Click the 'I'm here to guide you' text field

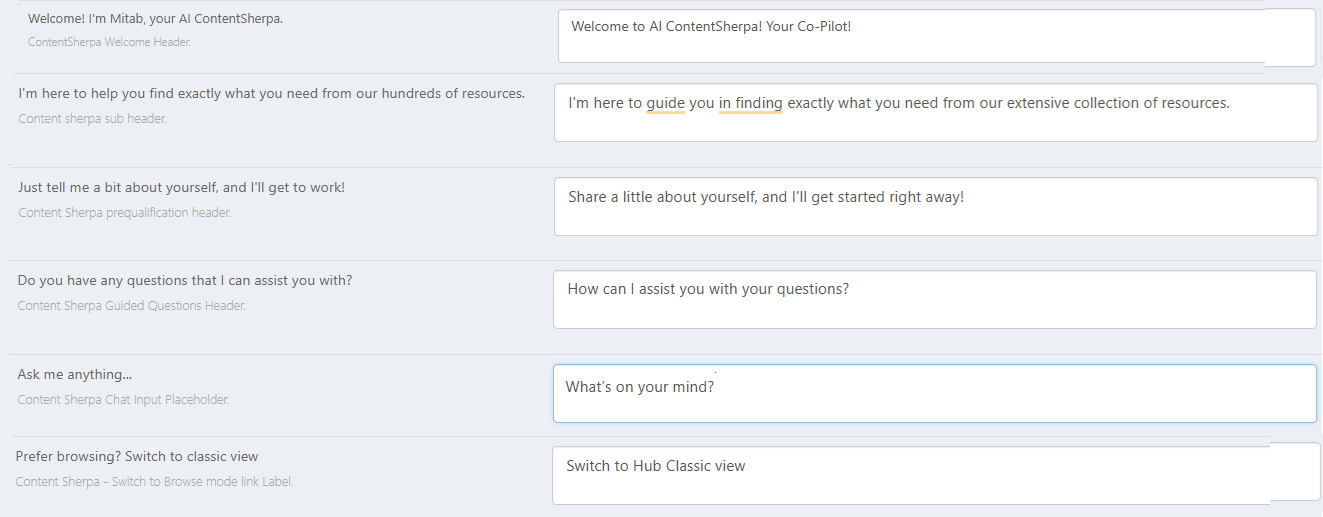tap(935, 112)
